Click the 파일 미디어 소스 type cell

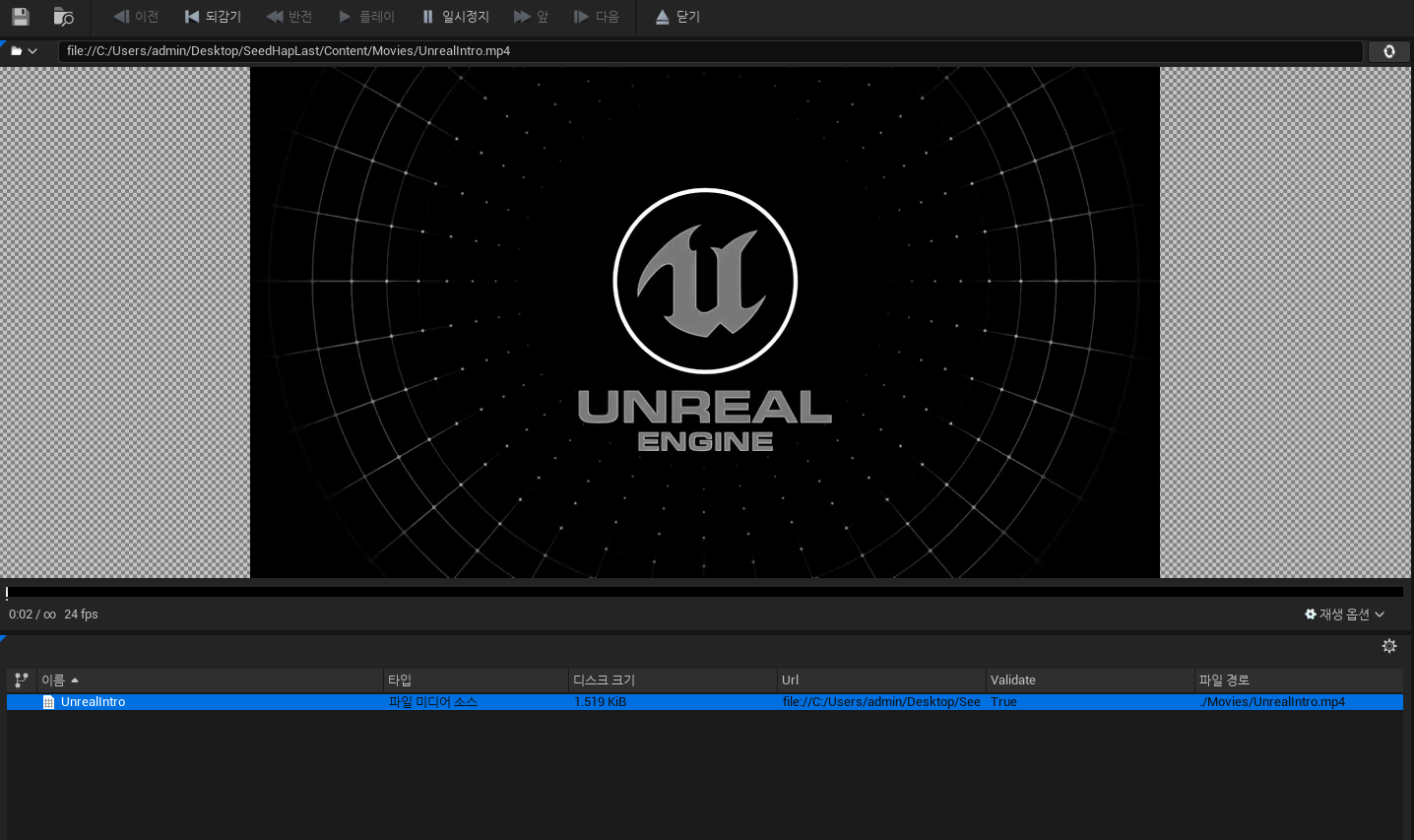[x=433, y=702]
